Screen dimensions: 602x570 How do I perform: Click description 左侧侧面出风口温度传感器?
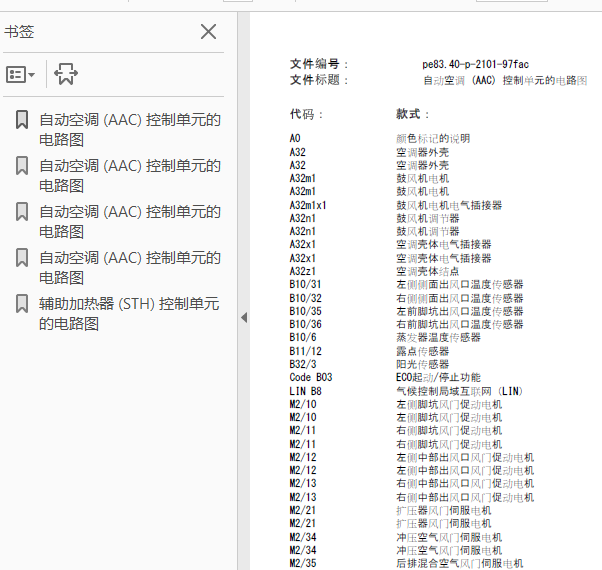click(460, 284)
